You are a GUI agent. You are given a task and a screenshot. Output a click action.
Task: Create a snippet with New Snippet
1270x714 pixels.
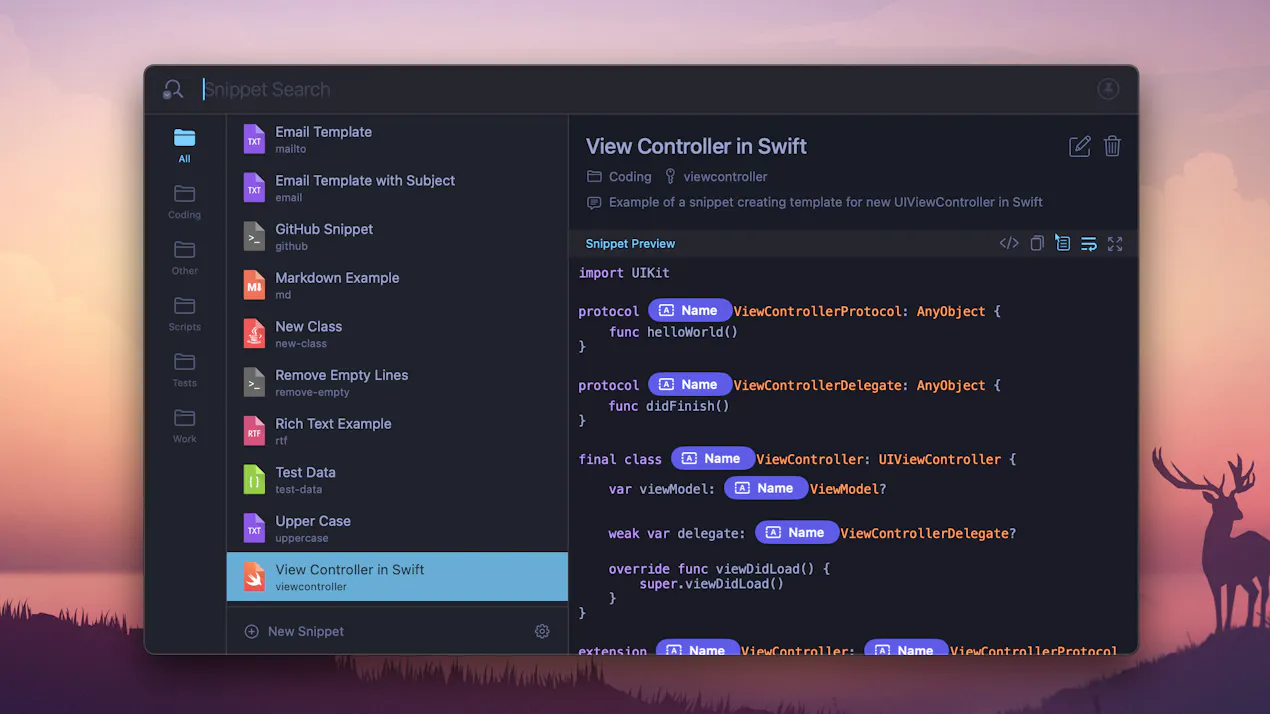(294, 631)
